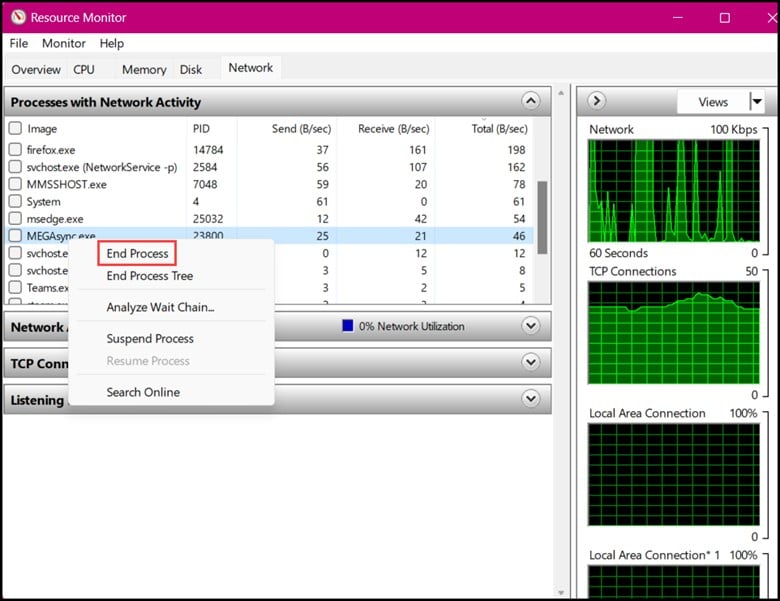Click the Views button

coord(713,101)
